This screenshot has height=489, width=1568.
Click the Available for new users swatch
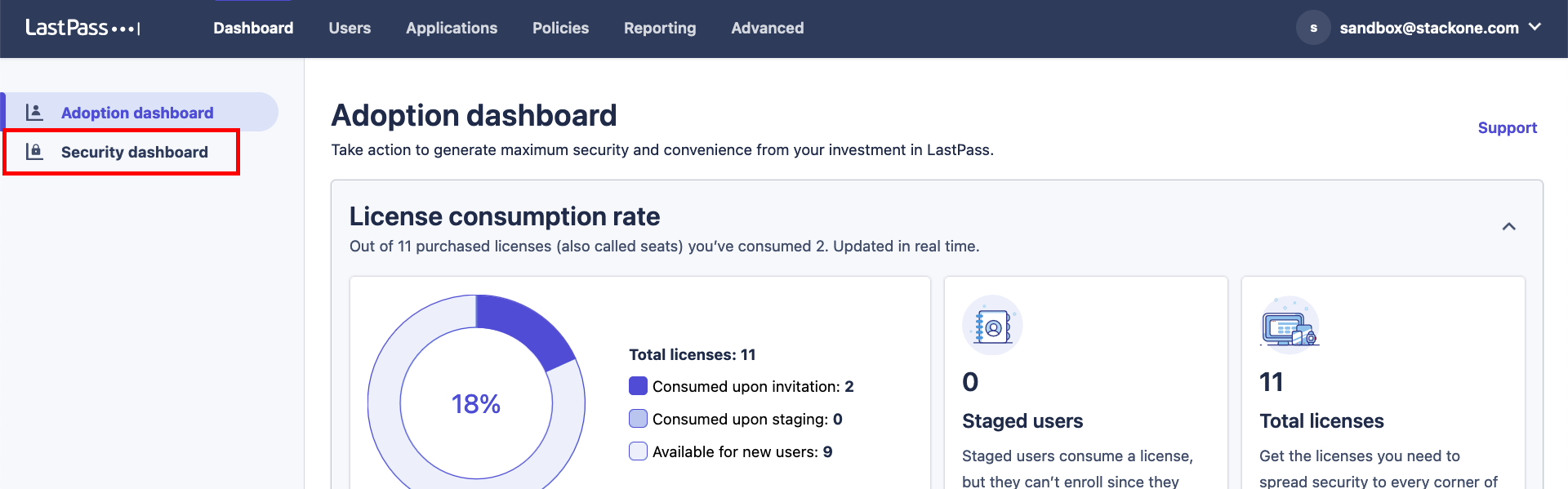tap(638, 451)
